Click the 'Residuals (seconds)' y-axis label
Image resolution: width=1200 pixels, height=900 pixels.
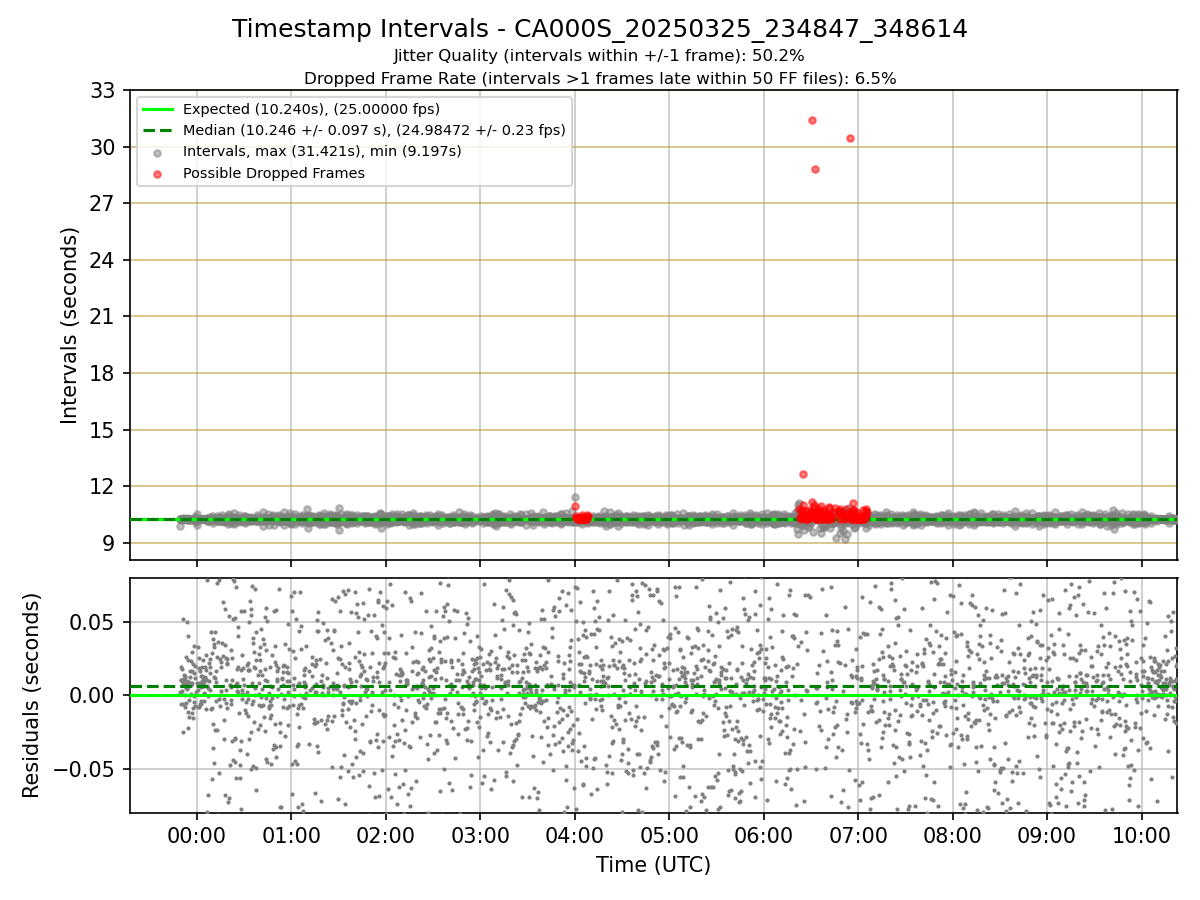(x=32, y=695)
